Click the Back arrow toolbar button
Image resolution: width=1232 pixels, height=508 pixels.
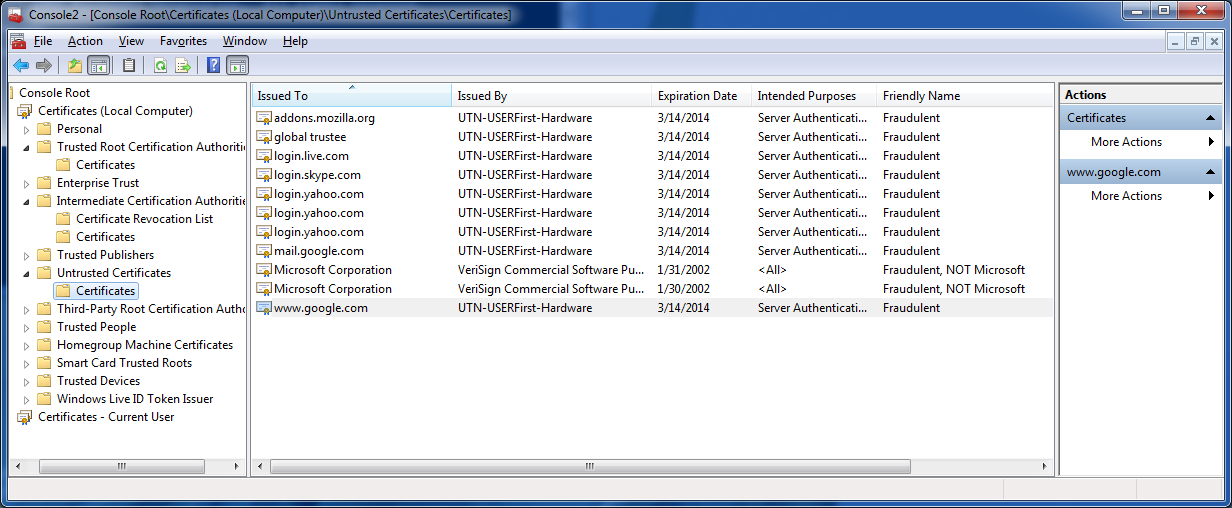click(21, 66)
